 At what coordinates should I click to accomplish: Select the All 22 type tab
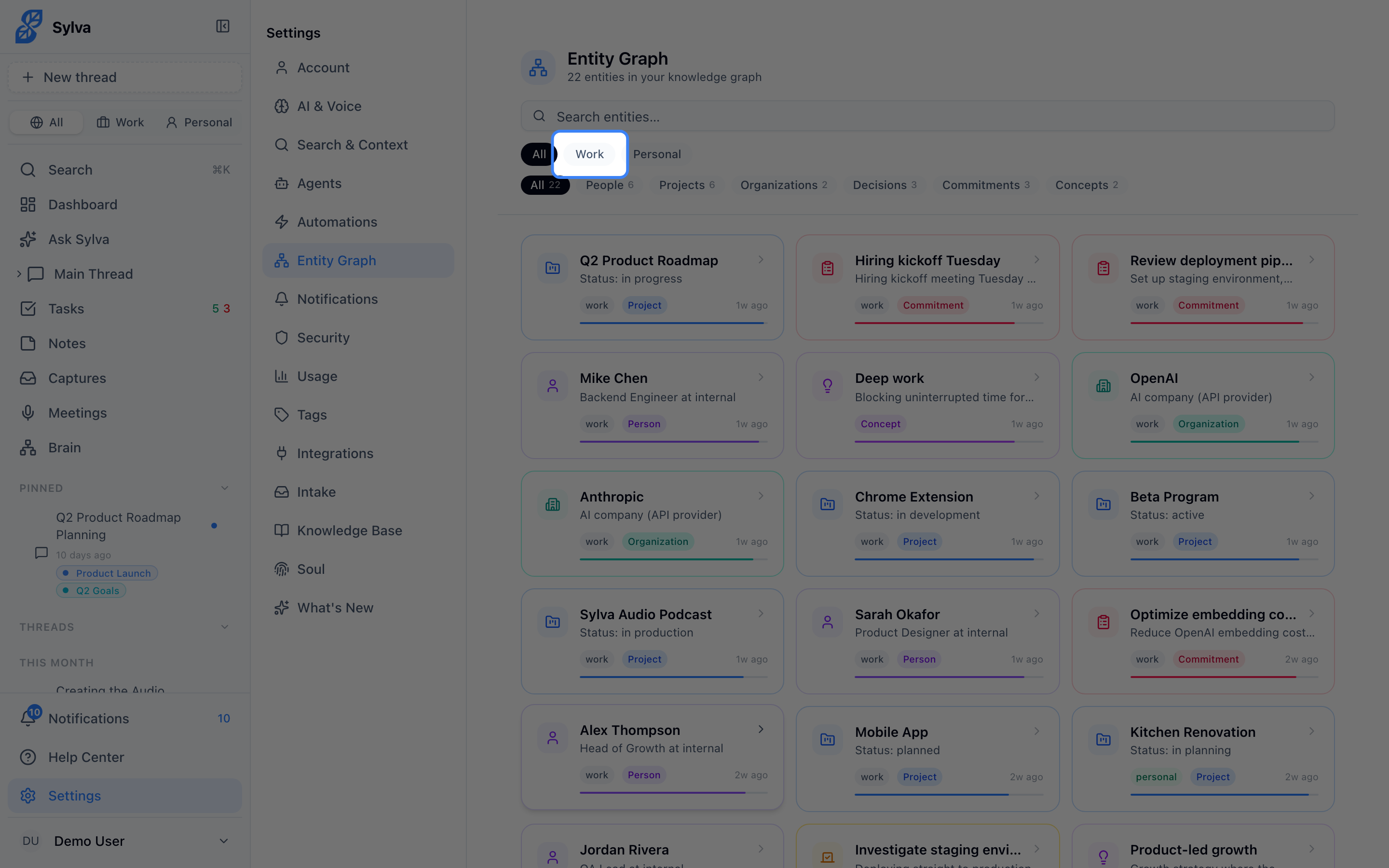click(x=545, y=185)
